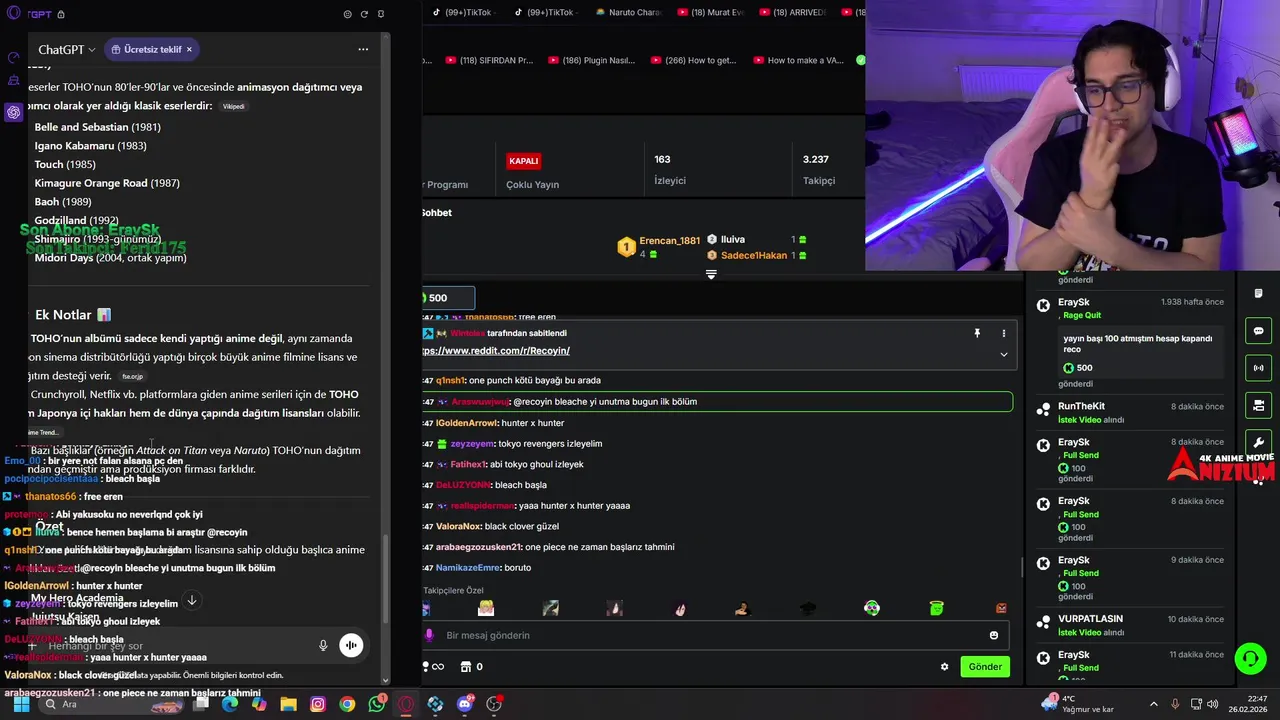
Task: Reload the ChatGPT sidebar panel
Action: [364, 14]
